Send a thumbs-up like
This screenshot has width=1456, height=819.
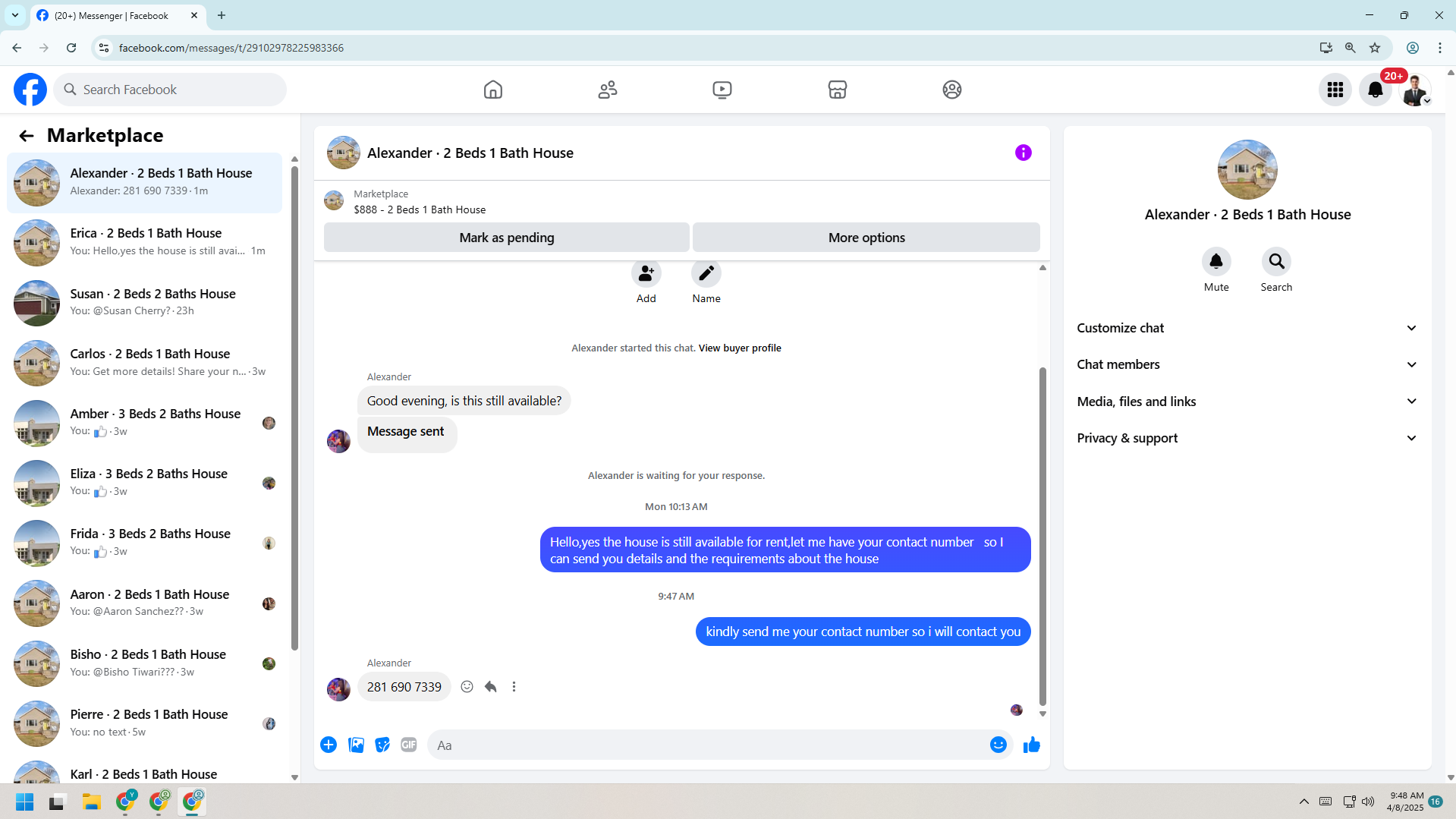pos(1032,745)
